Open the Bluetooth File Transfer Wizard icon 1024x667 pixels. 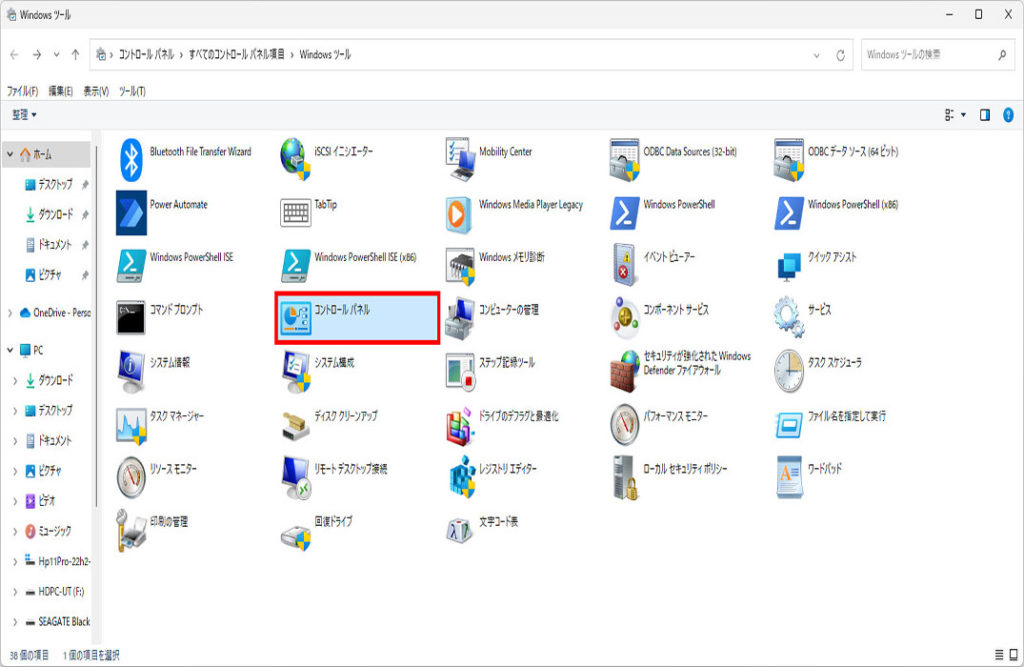click(132, 158)
